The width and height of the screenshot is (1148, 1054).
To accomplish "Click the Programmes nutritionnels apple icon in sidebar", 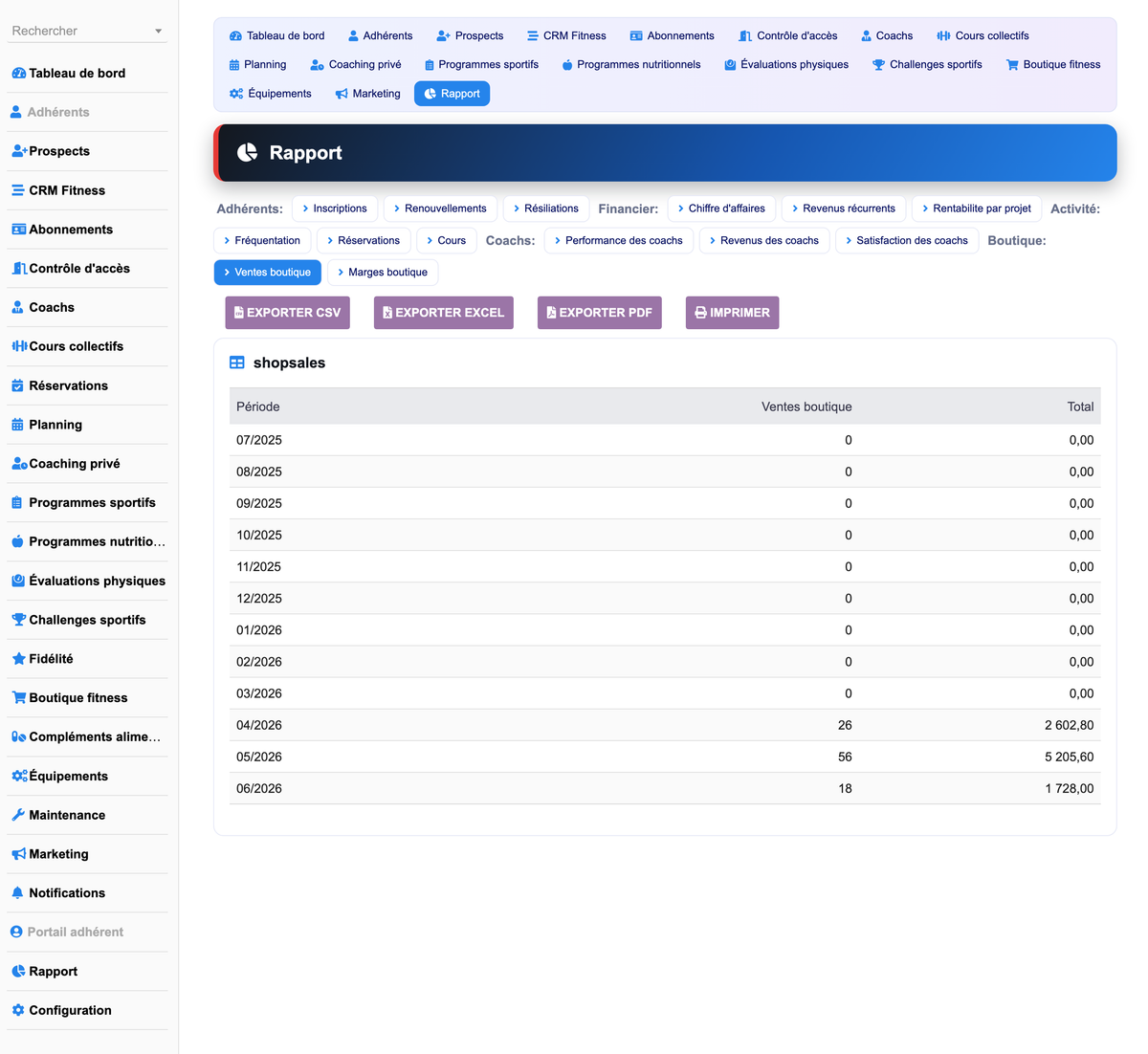I will point(18,541).
